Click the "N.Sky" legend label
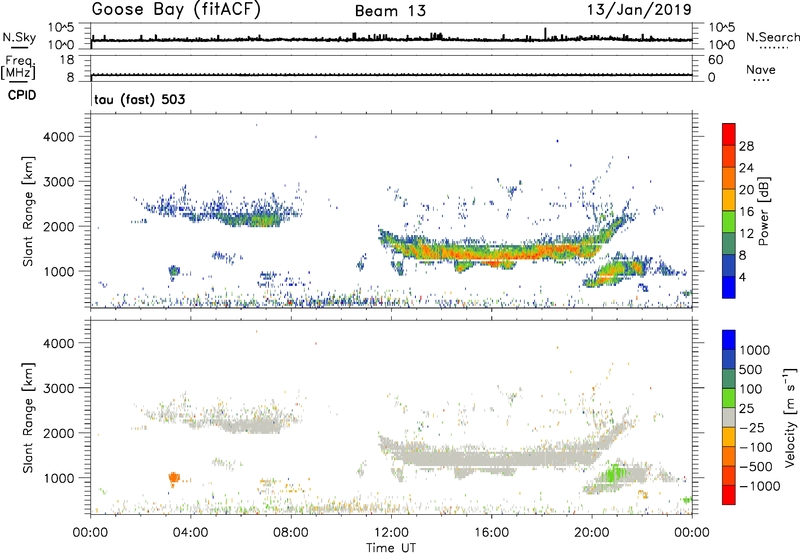800x554 pixels. 19,37
